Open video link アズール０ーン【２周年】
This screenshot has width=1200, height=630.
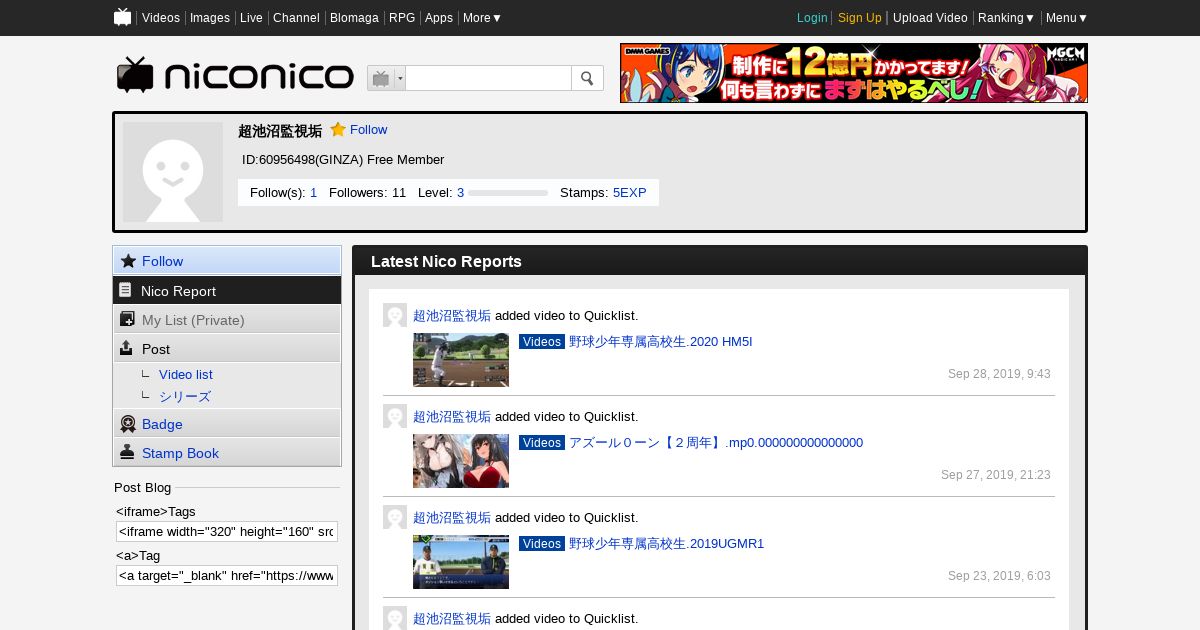pos(716,443)
